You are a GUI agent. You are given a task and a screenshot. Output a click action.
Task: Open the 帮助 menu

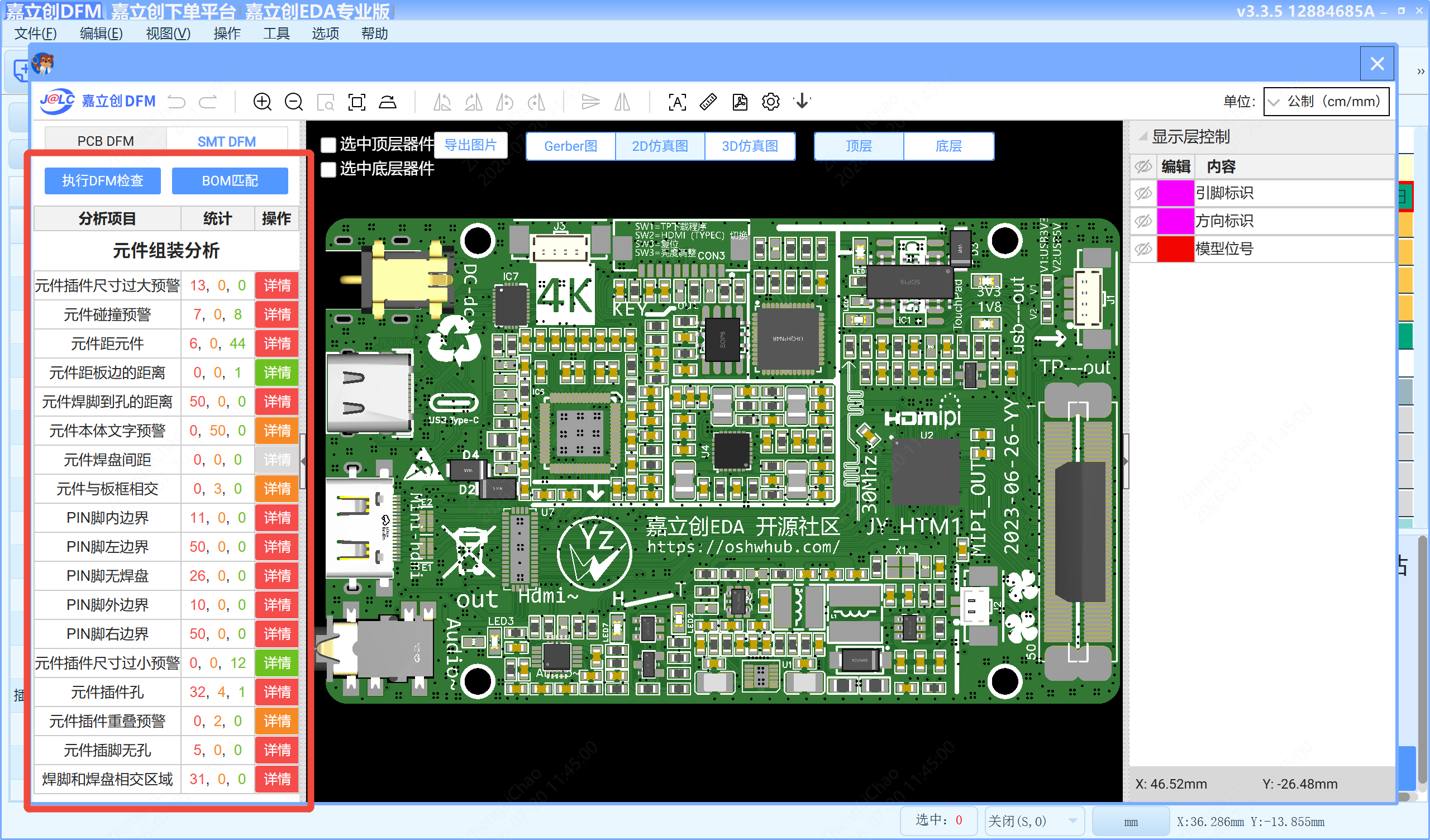coord(374,34)
